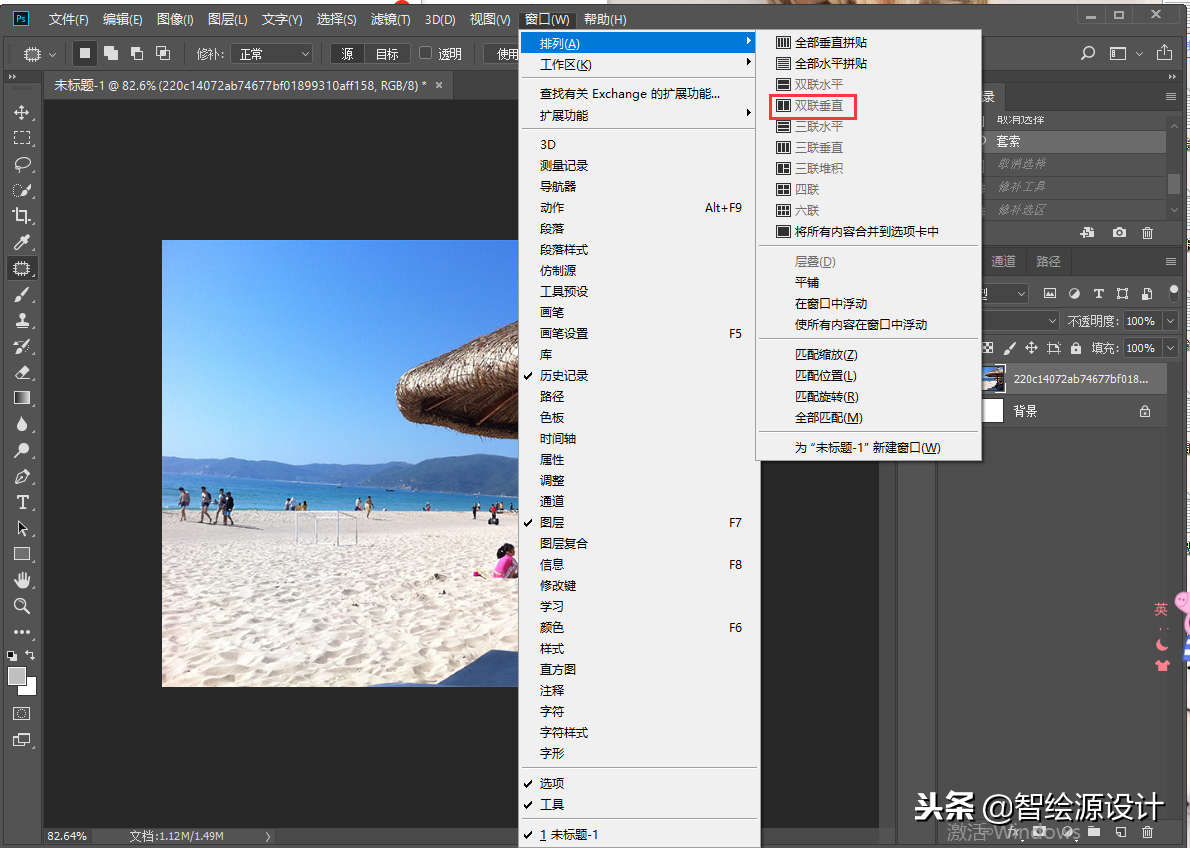Select the Eraser tool

pos(22,372)
